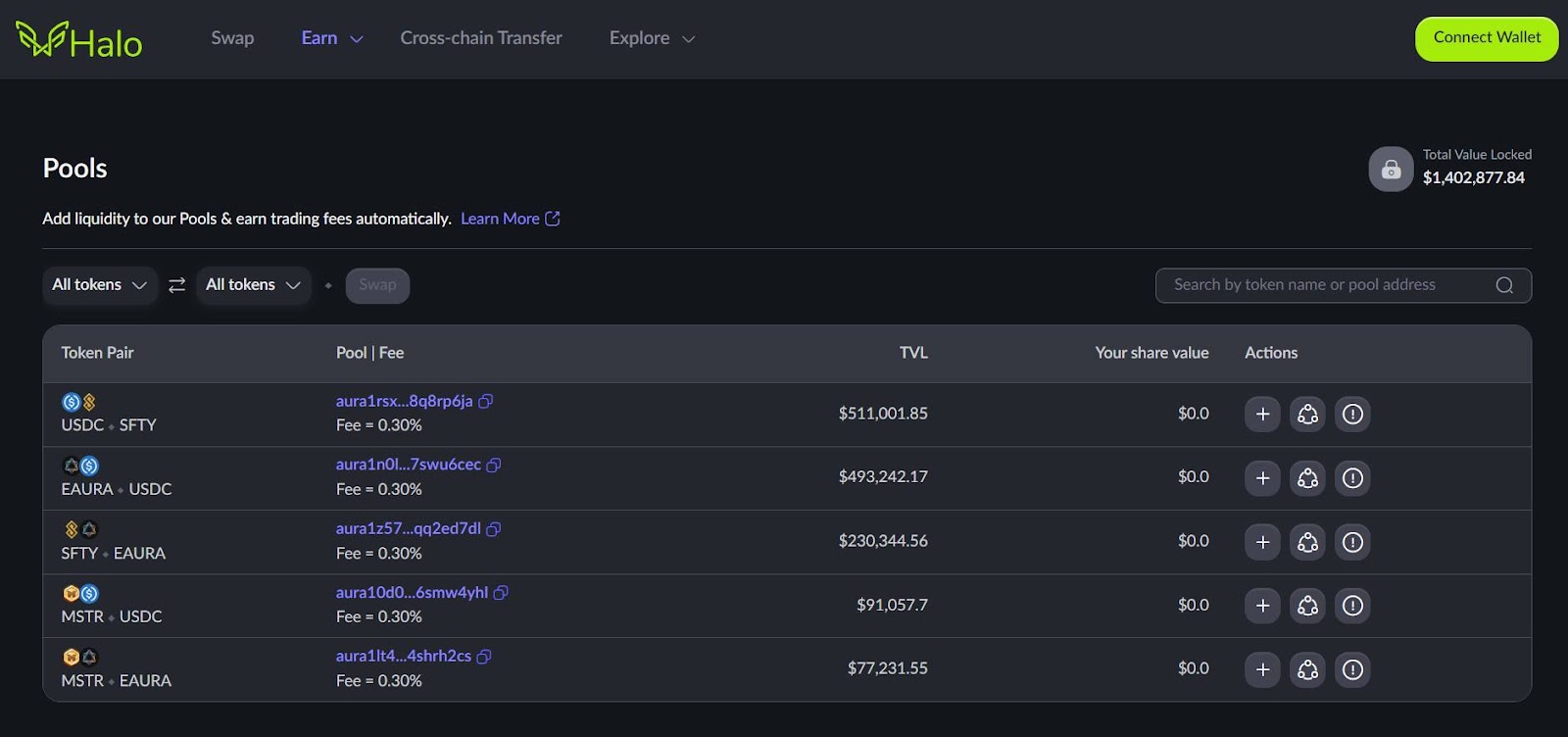The width and height of the screenshot is (1568, 737).
Task: Open pool link aura10d0...6smw4yhl
Action: pyautogui.click(x=412, y=593)
